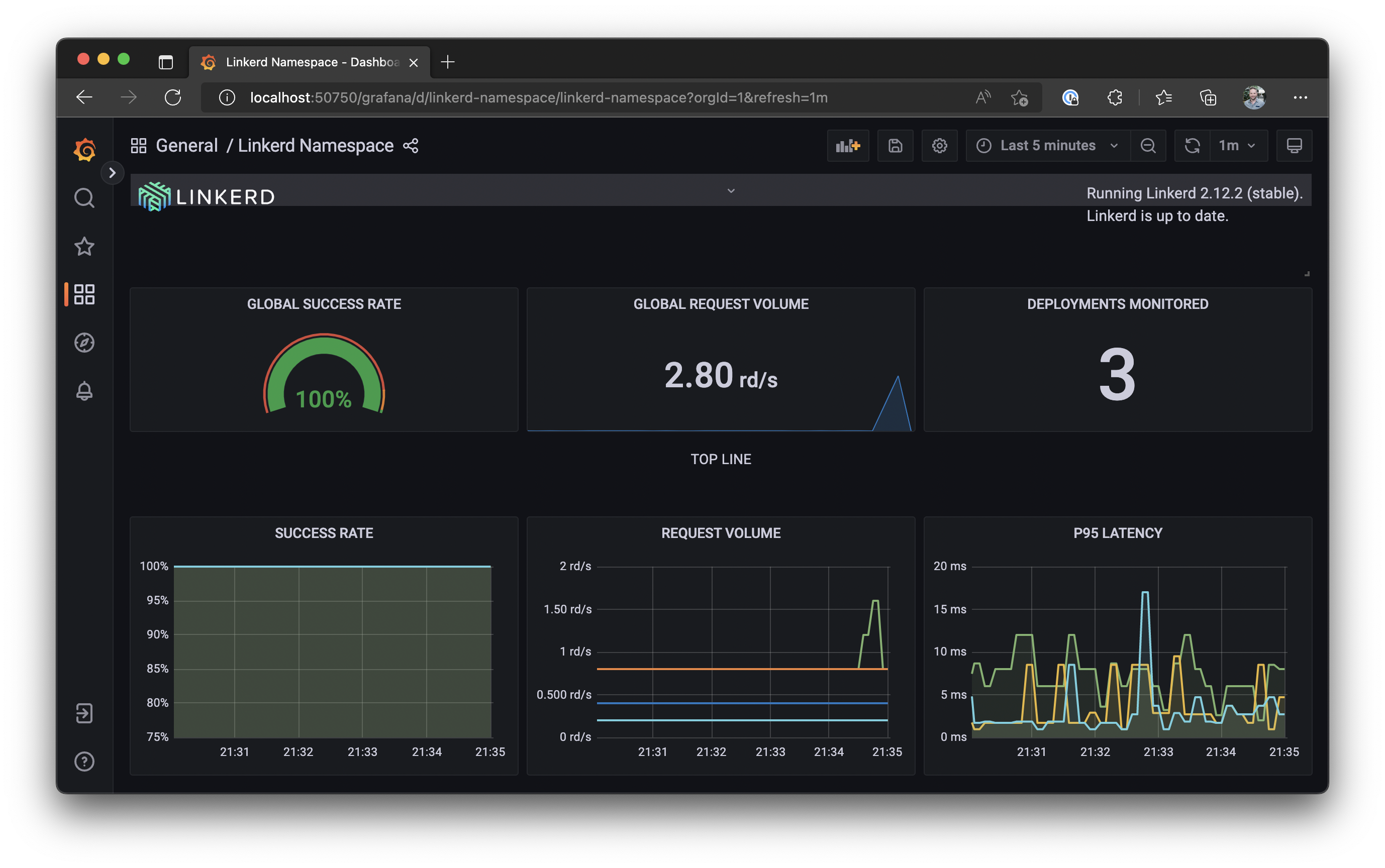
Task: Open Alerting bell icon
Action: pos(84,391)
